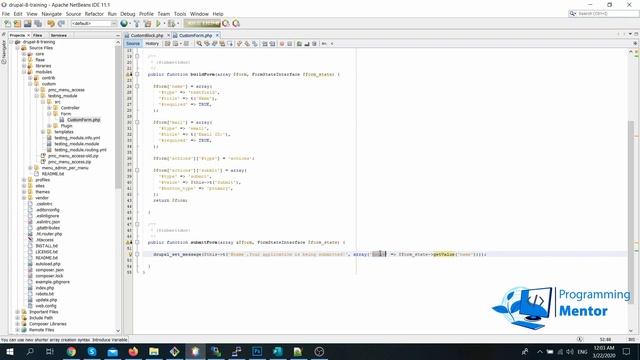Click the red Start Macro Recording icon
The height and width of the screenshot is (360, 640).
coord(282,44)
